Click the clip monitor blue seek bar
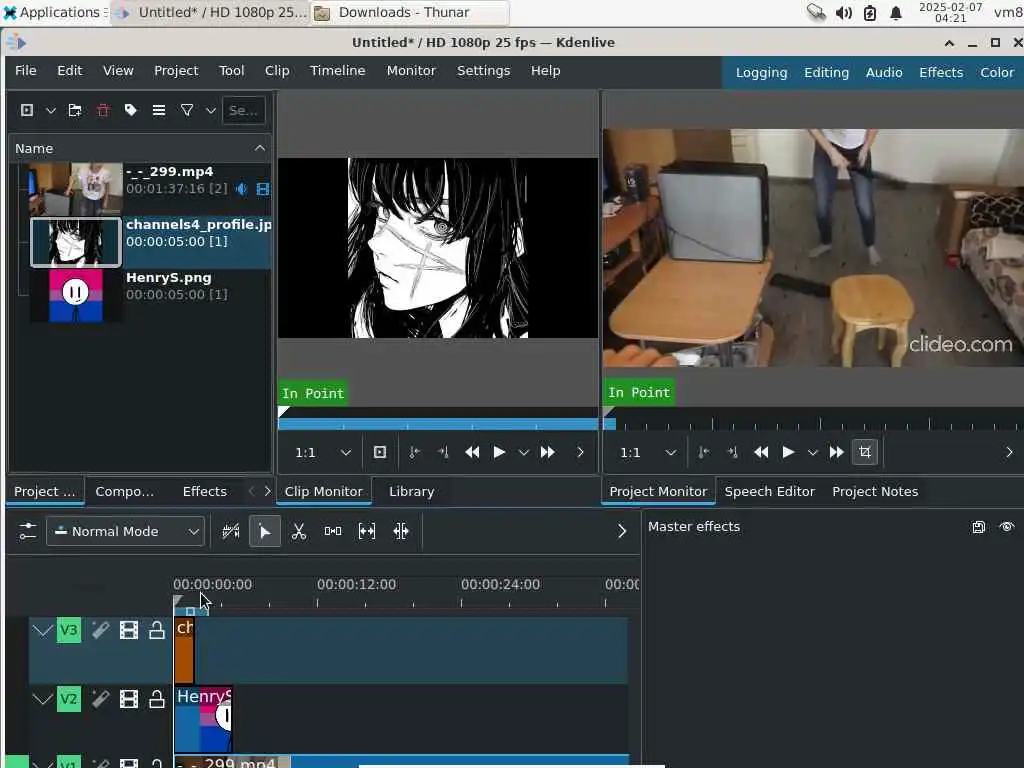Screen dimensions: 1024x768 point(438,424)
